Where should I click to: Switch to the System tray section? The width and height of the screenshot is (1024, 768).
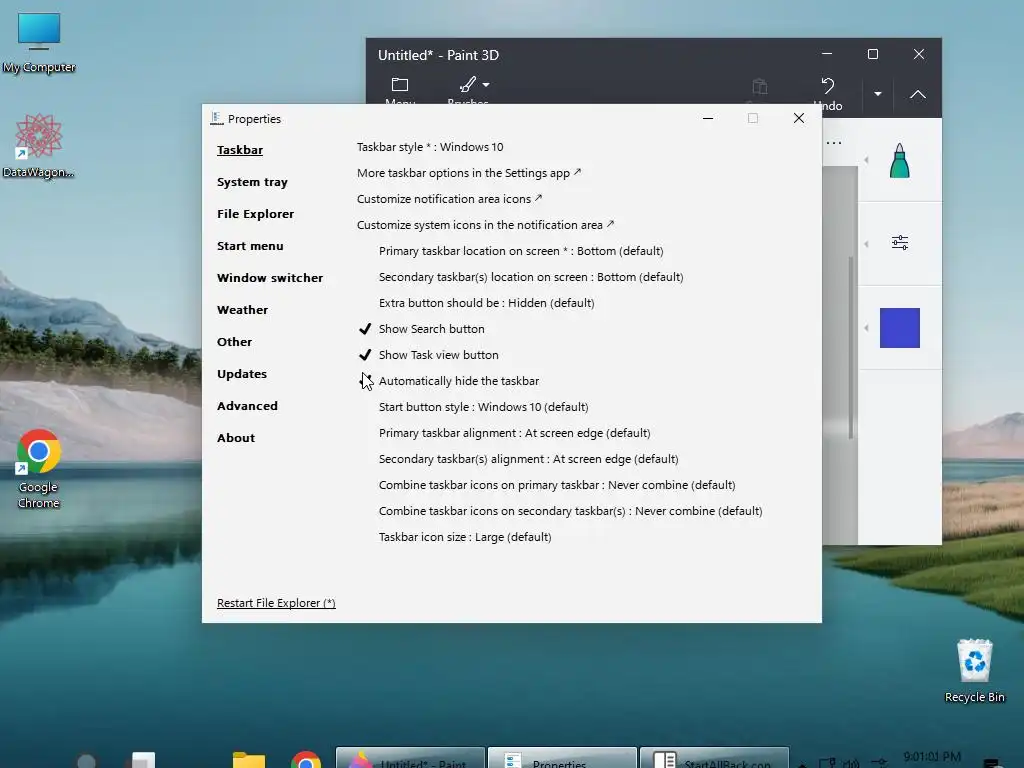pos(252,182)
